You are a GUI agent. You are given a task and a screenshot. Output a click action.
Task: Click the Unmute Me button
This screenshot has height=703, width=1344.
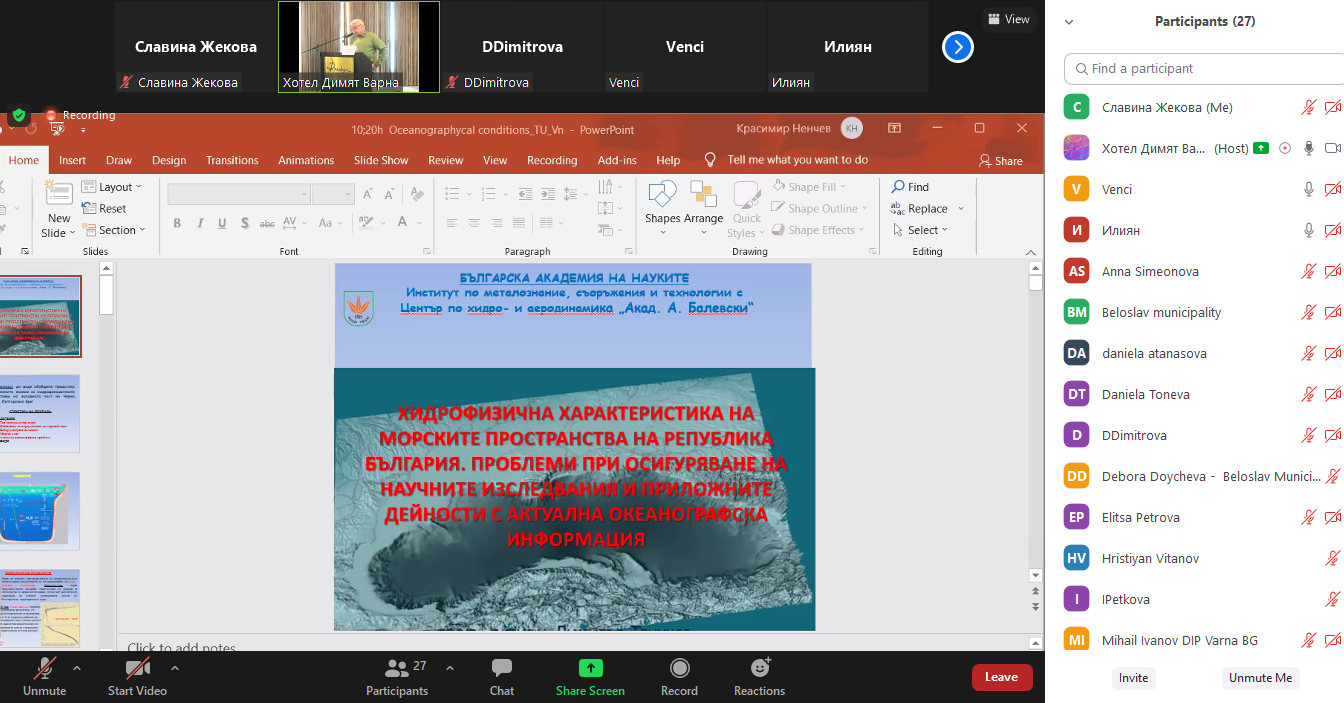coord(1260,678)
